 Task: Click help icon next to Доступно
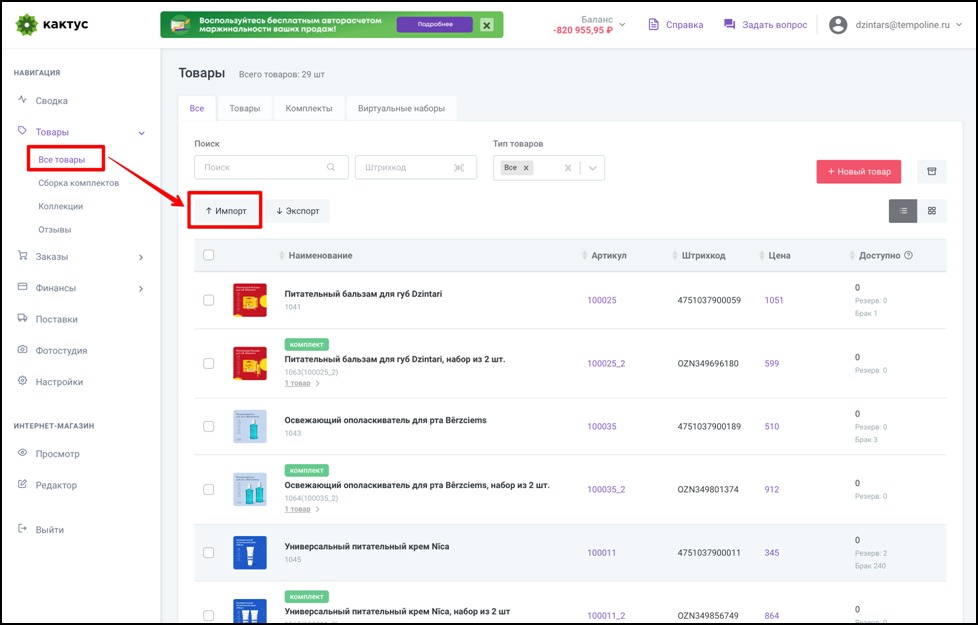tap(909, 256)
